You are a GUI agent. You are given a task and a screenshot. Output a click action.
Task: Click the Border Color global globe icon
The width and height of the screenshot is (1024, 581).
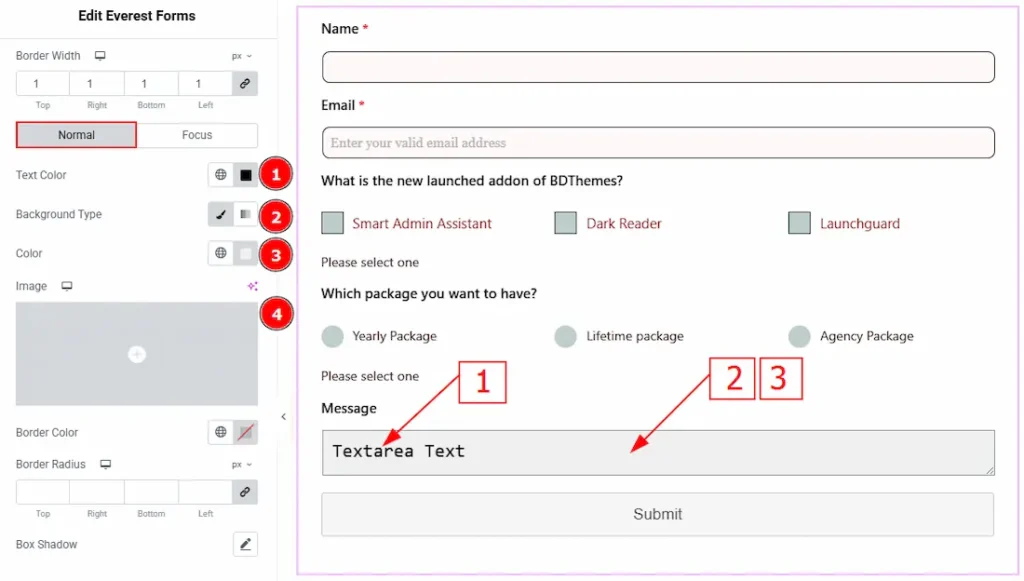pyautogui.click(x=221, y=433)
